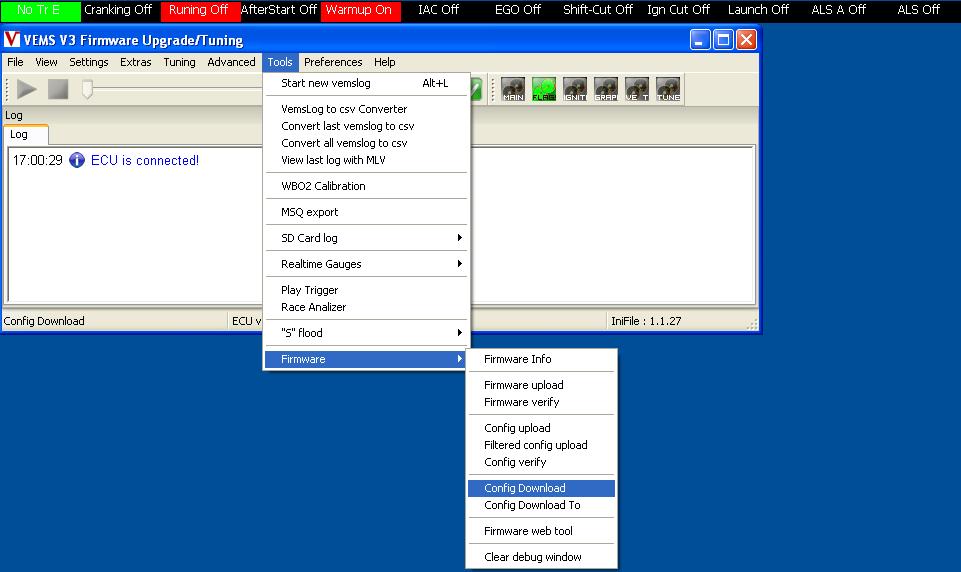Open Firmware Info
The height and width of the screenshot is (572, 961).
541,359
